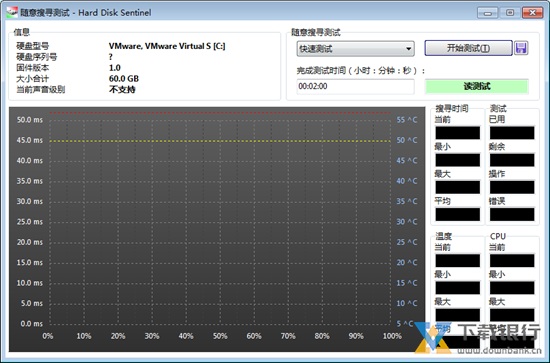Click the green 读测试 read test indicator
The width and height of the screenshot is (550, 363).
[477, 86]
